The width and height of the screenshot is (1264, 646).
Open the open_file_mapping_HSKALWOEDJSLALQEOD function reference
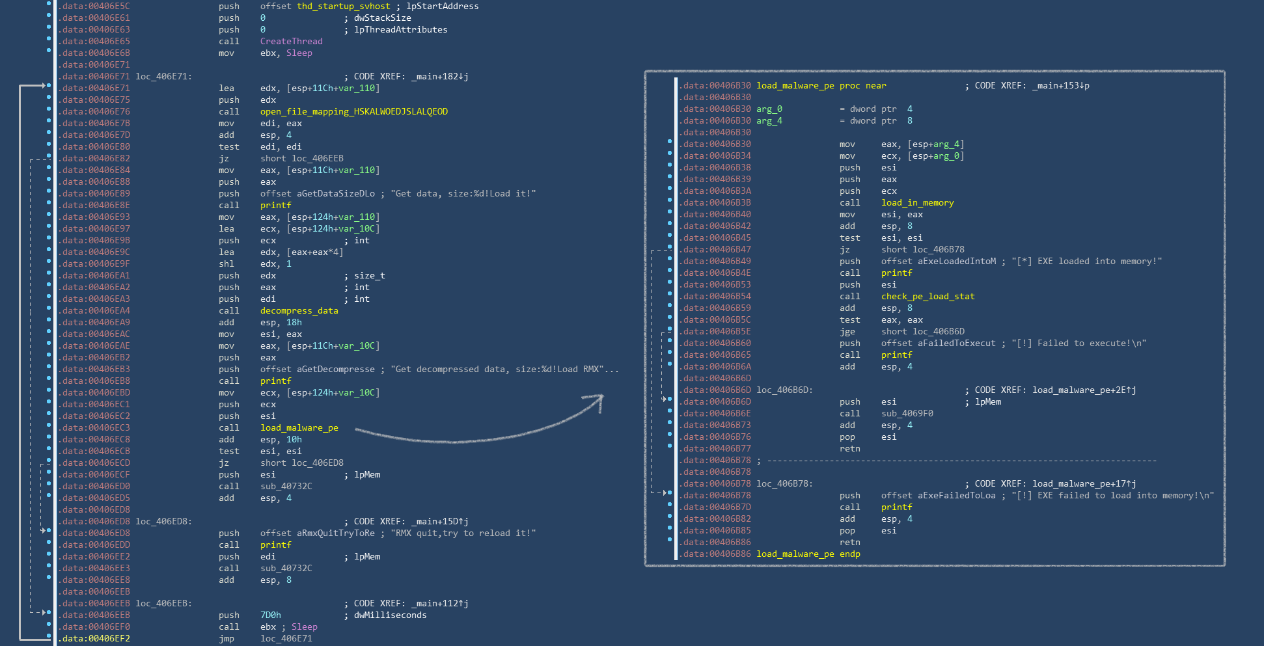(354, 112)
